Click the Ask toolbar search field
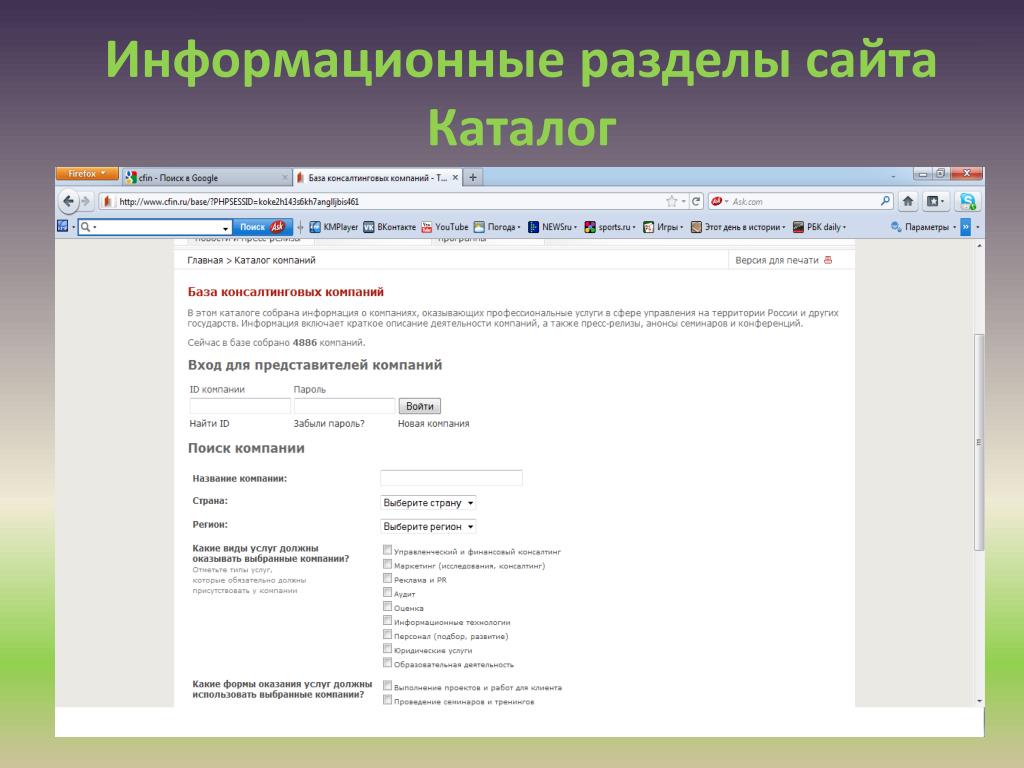Image resolution: width=1024 pixels, height=768 pixels. coord(154,227)
